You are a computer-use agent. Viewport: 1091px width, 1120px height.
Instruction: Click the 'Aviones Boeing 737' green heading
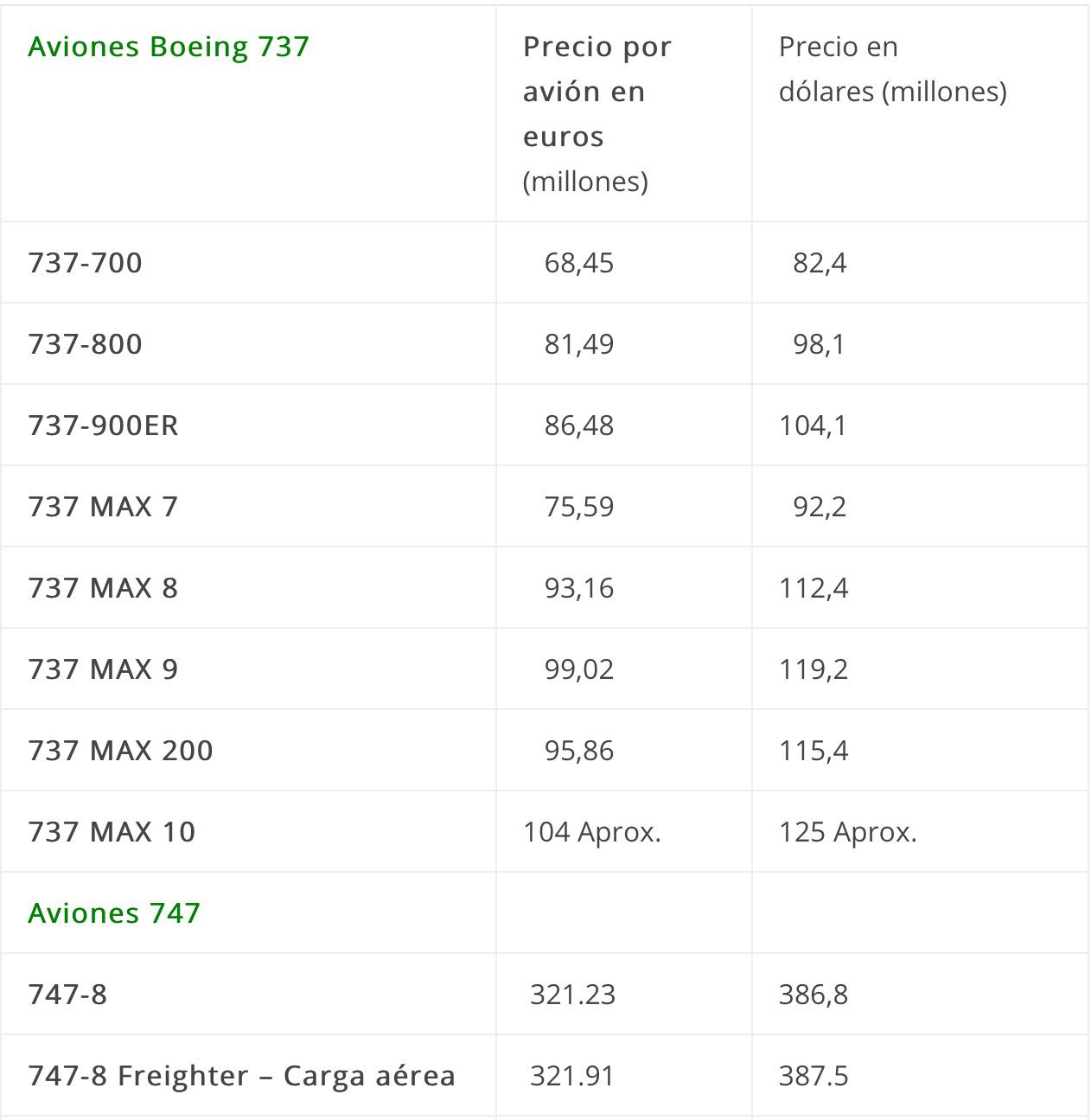coord(169,47)
